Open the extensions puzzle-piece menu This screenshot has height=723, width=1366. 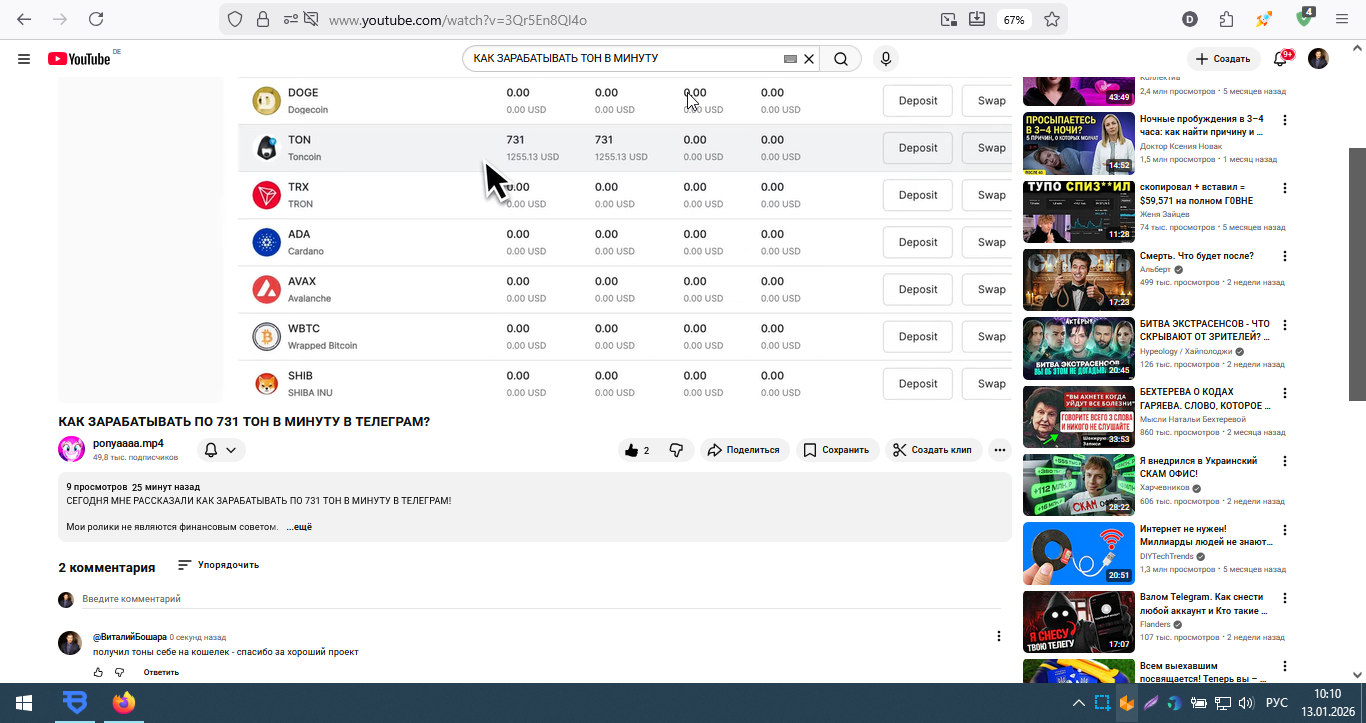pyautogui.click(x=1227, y=19)
